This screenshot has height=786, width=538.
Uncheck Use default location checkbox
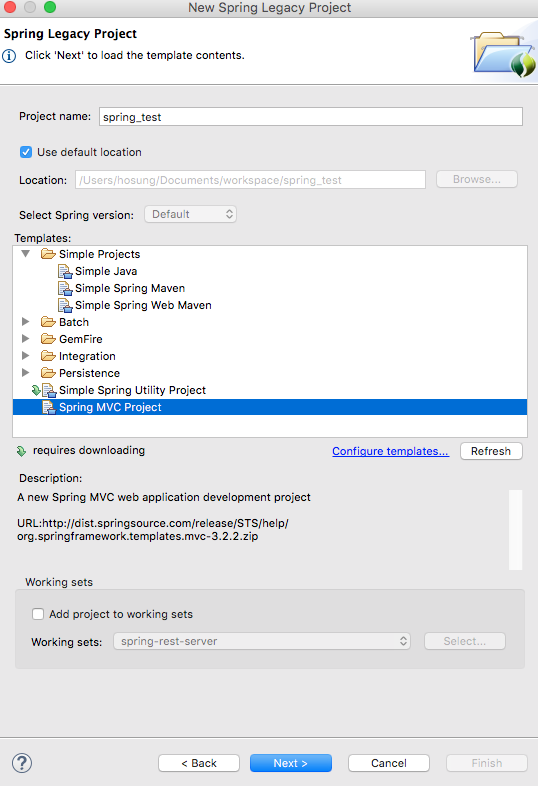coord(26,152)
